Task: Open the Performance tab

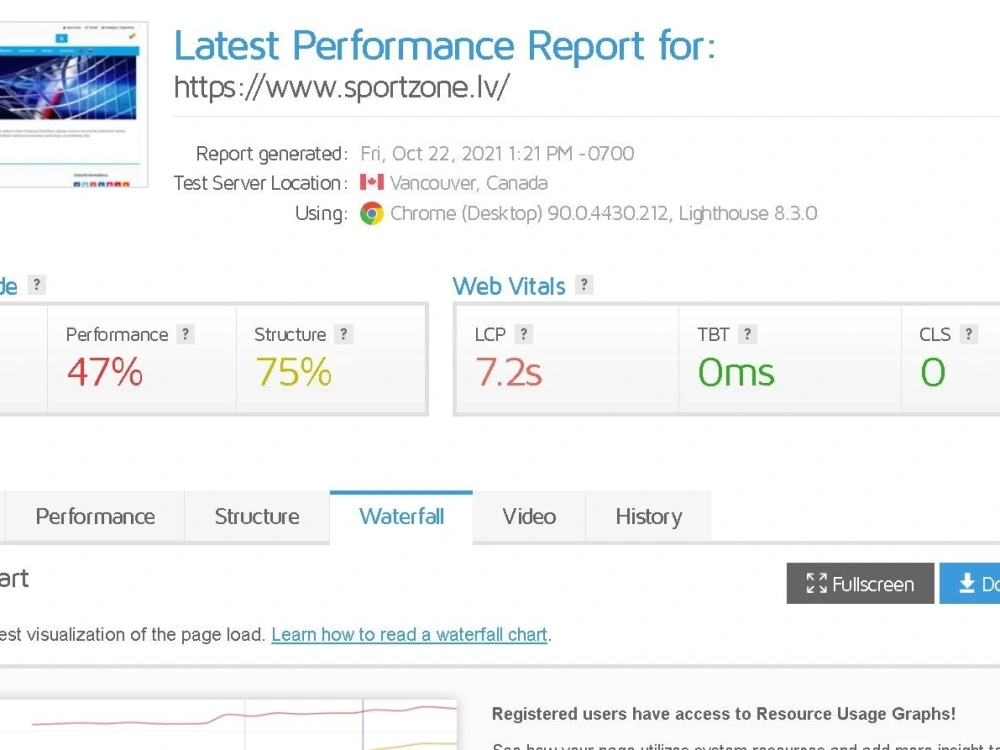Action: pos(95,517)
